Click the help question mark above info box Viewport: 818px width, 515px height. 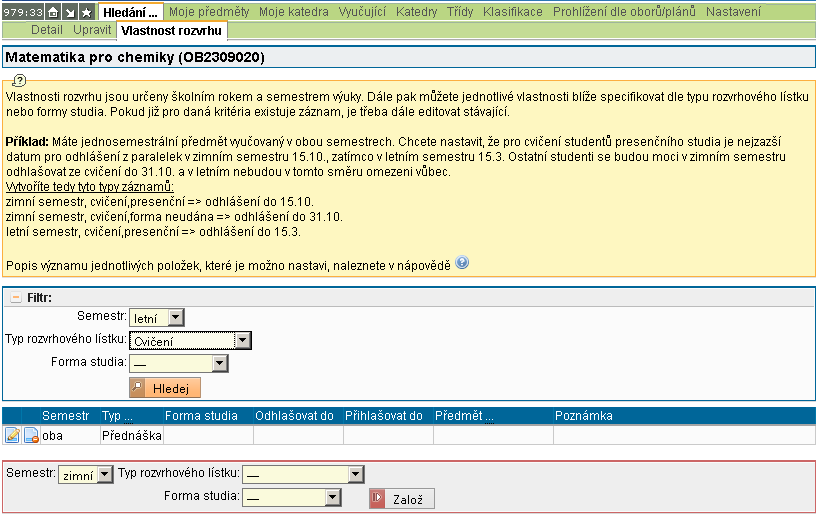pos(19,80)
